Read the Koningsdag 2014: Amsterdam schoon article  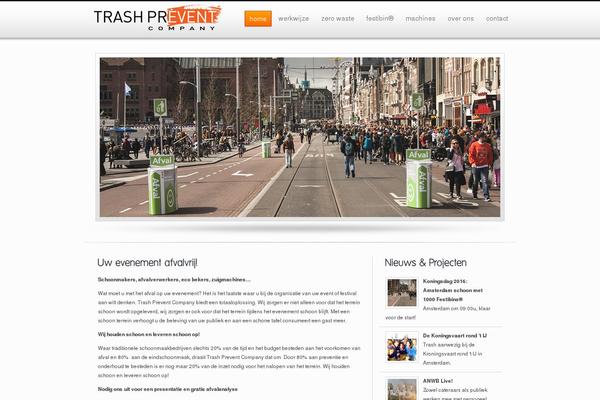click(453, 290)
